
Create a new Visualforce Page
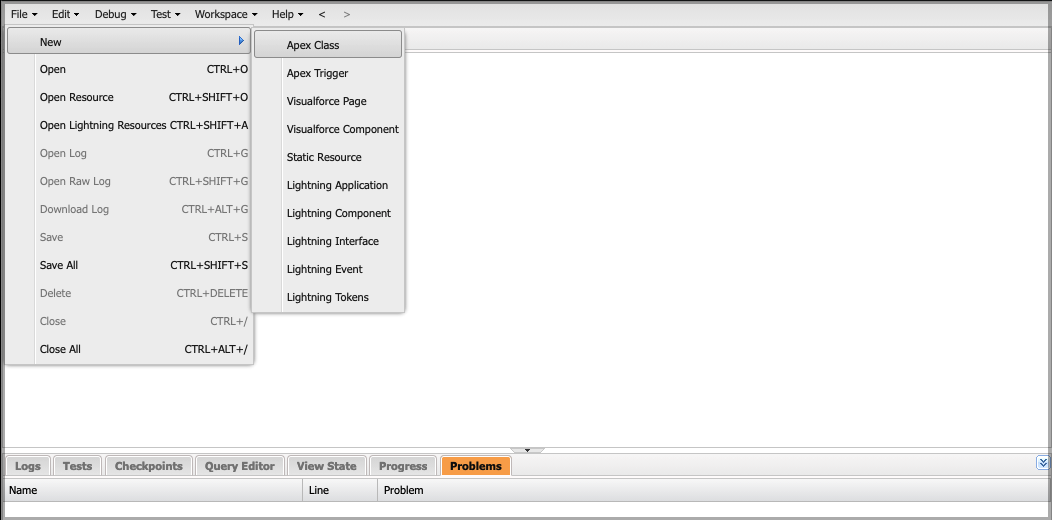pos(328,101)
